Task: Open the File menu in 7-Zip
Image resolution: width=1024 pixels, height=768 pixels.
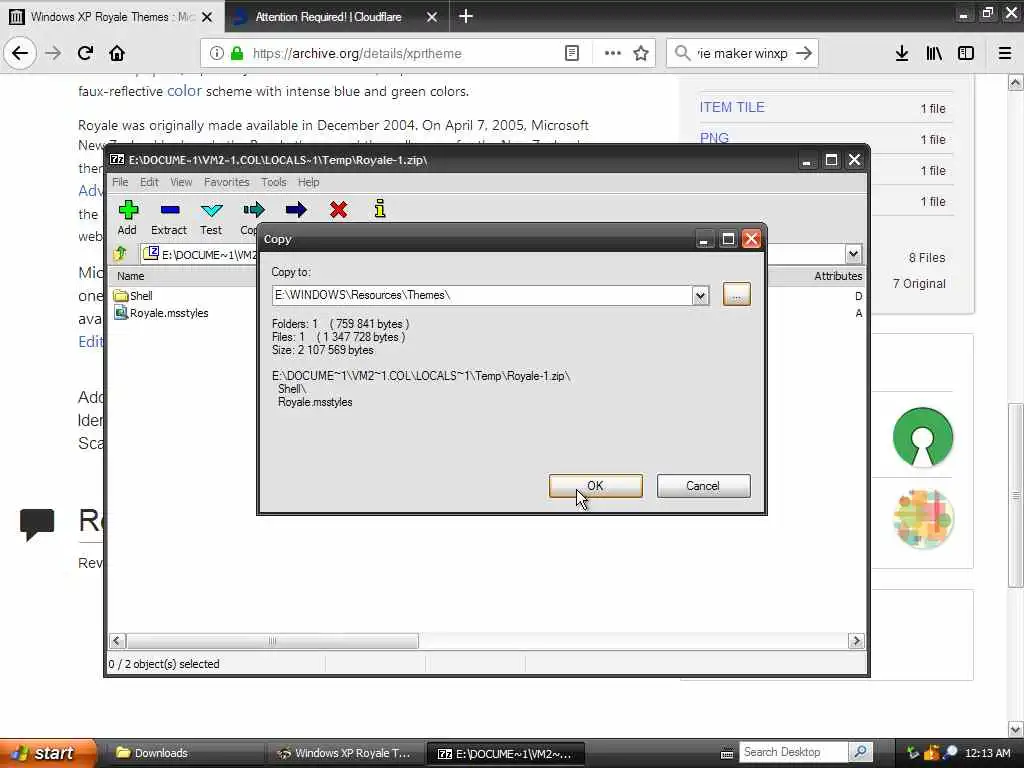Action: click(120, 182)
